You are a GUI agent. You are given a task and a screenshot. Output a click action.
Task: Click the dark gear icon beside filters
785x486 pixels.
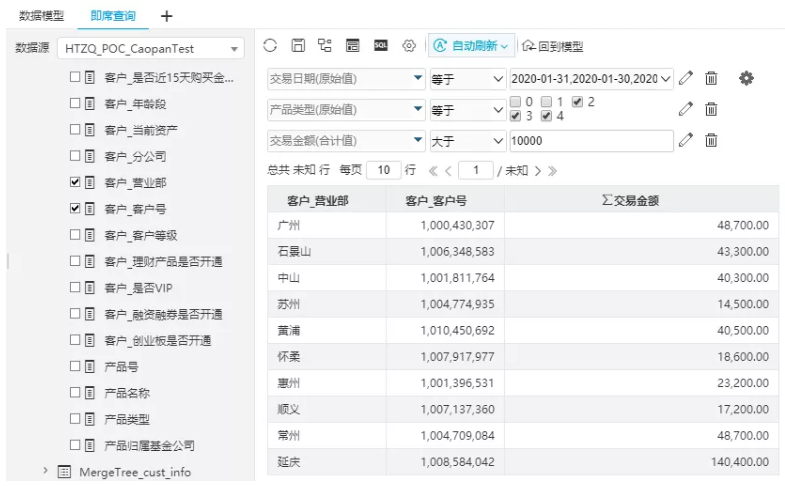pos(746,78)
